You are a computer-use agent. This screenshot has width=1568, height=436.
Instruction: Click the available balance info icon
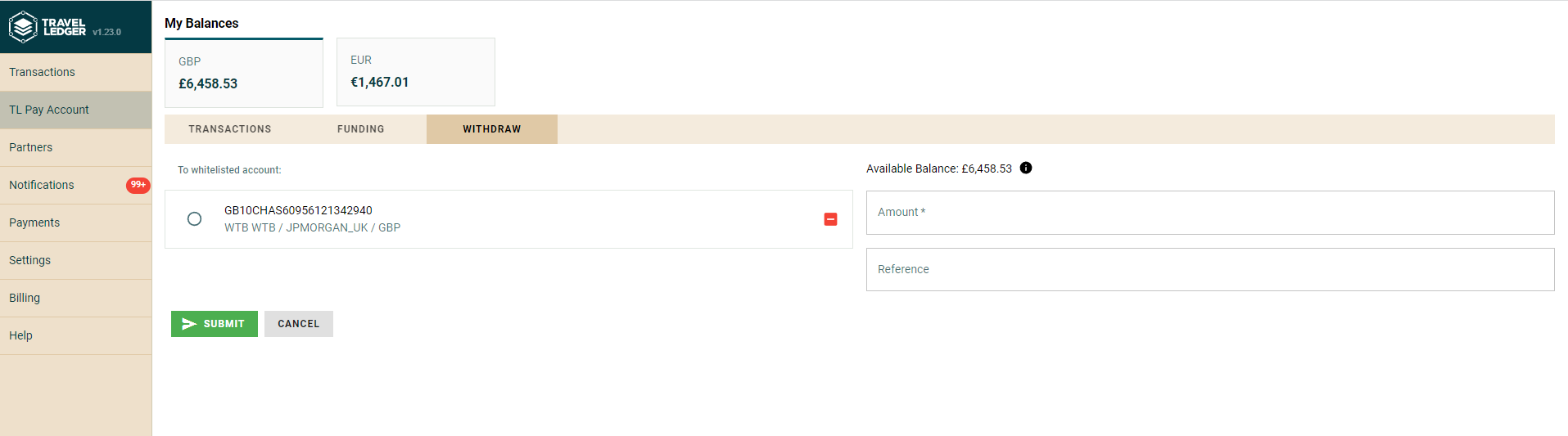coord(1026,168)
